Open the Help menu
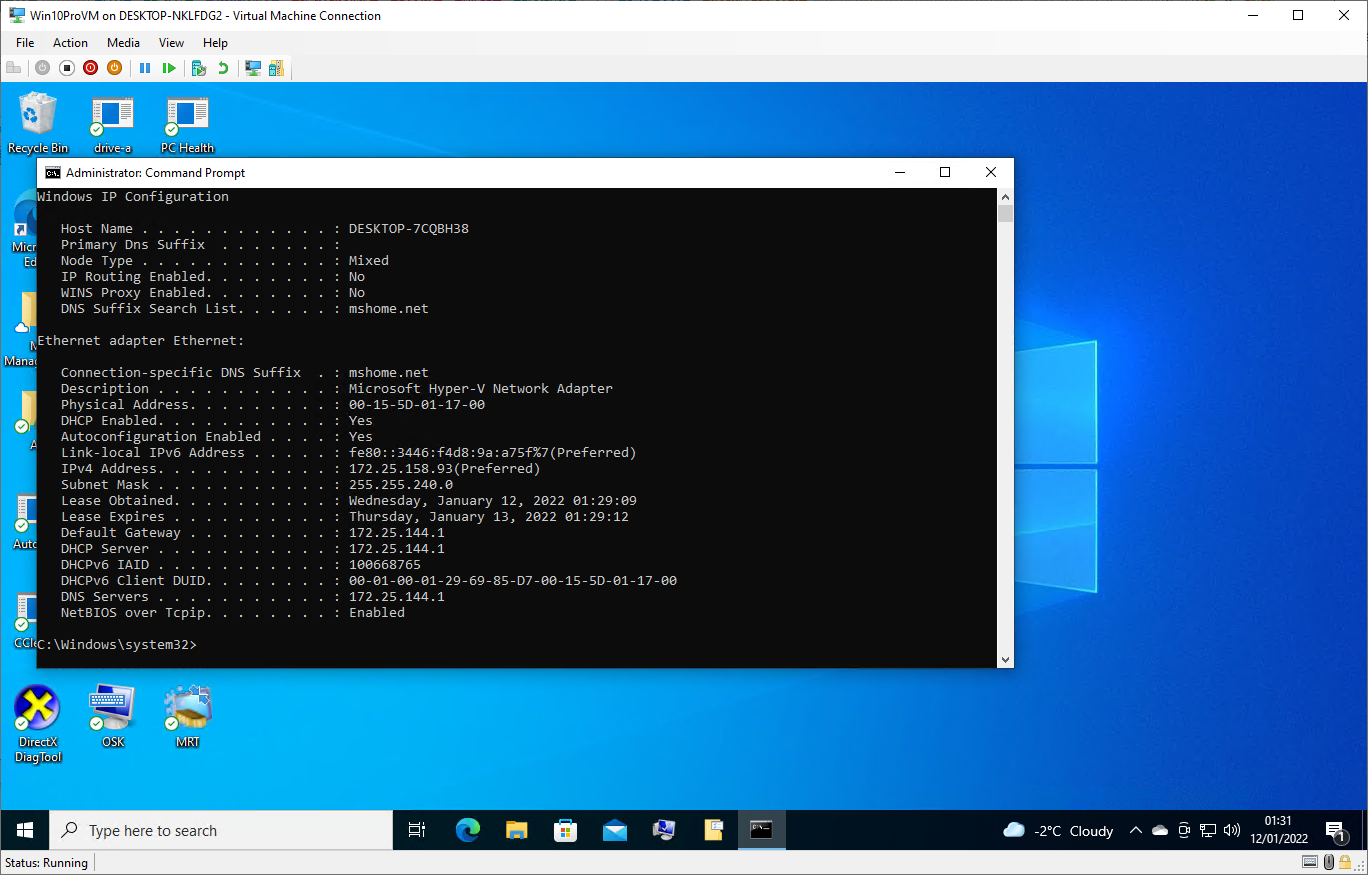Screen dimensions: 1368x875 point(215,43)
